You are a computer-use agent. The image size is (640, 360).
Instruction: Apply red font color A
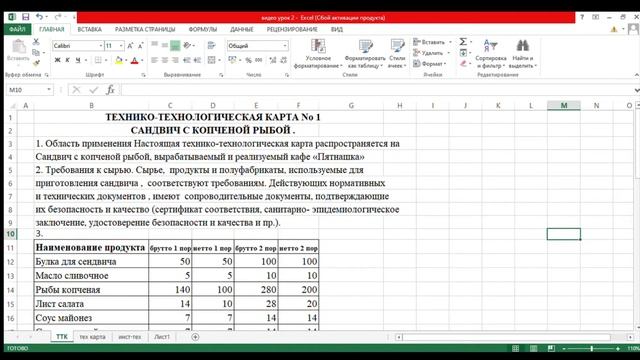(x=135, y=60)
